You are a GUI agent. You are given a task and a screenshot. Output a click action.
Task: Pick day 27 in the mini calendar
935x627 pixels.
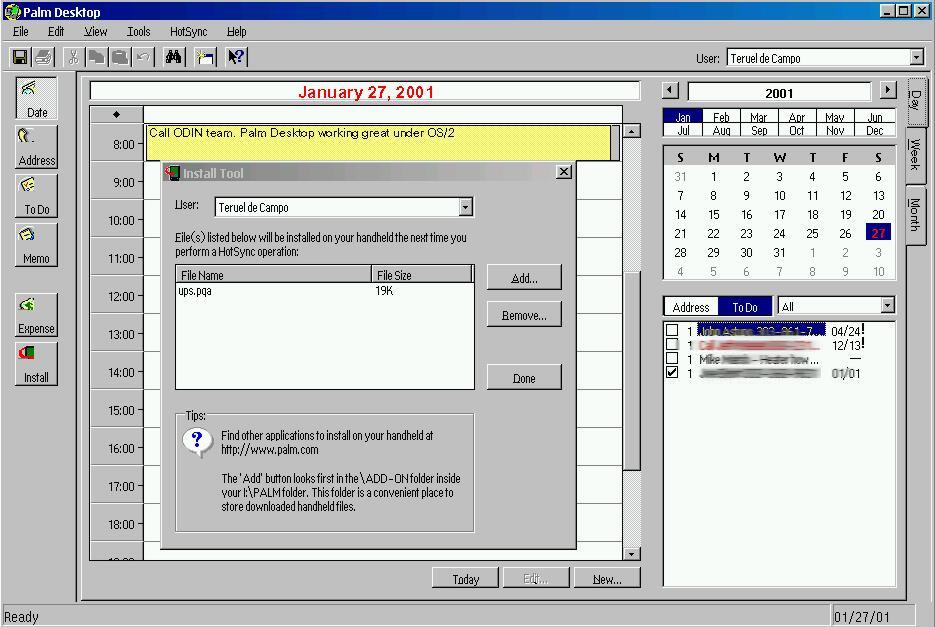coord(878,233)
